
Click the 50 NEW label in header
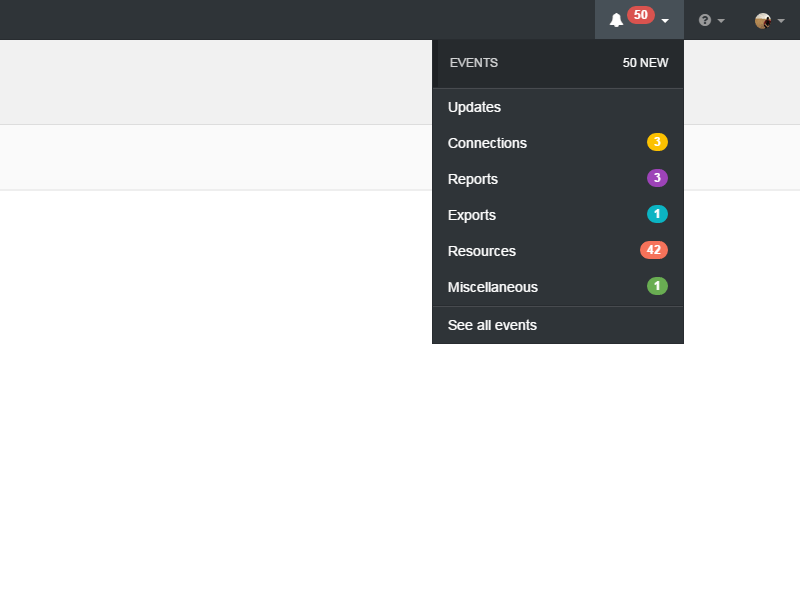pyautogui.click(x=645, y=63)
